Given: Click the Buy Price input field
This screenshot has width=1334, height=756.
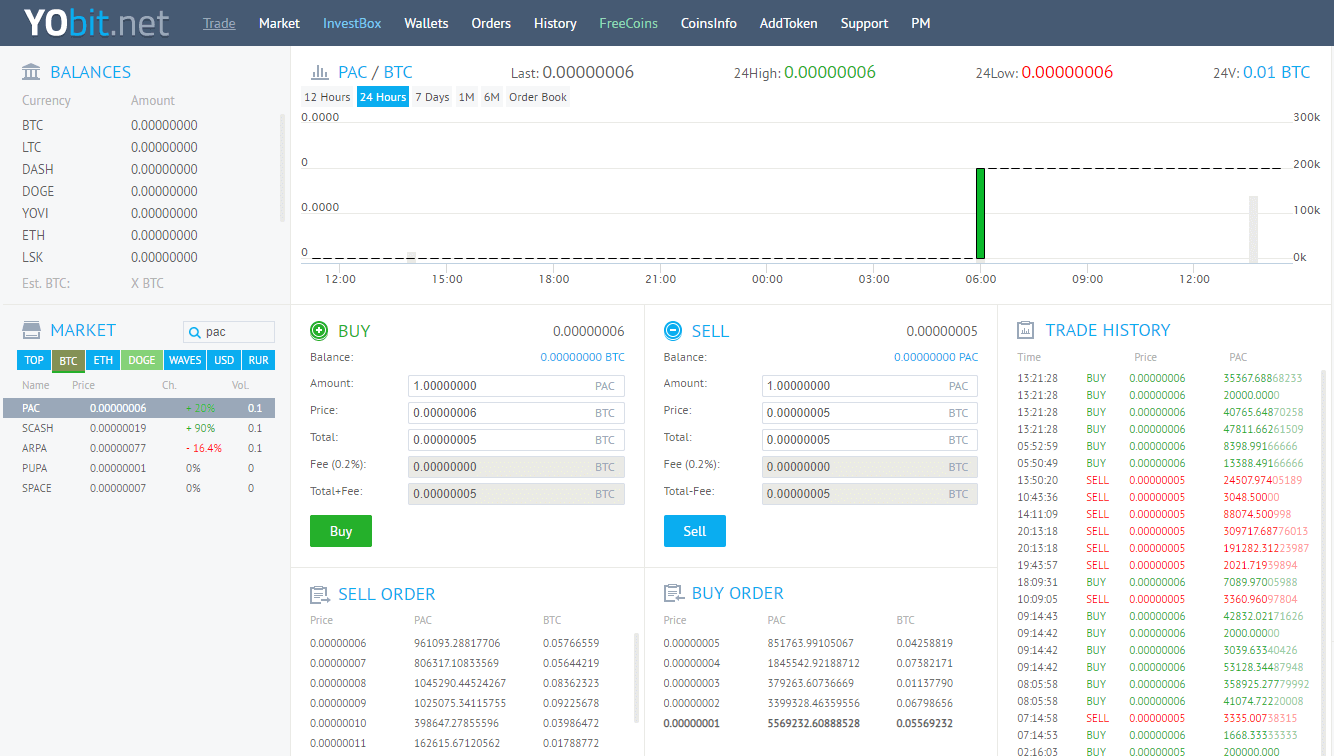Looking at the screenshot, I should [x=516, y=413].
